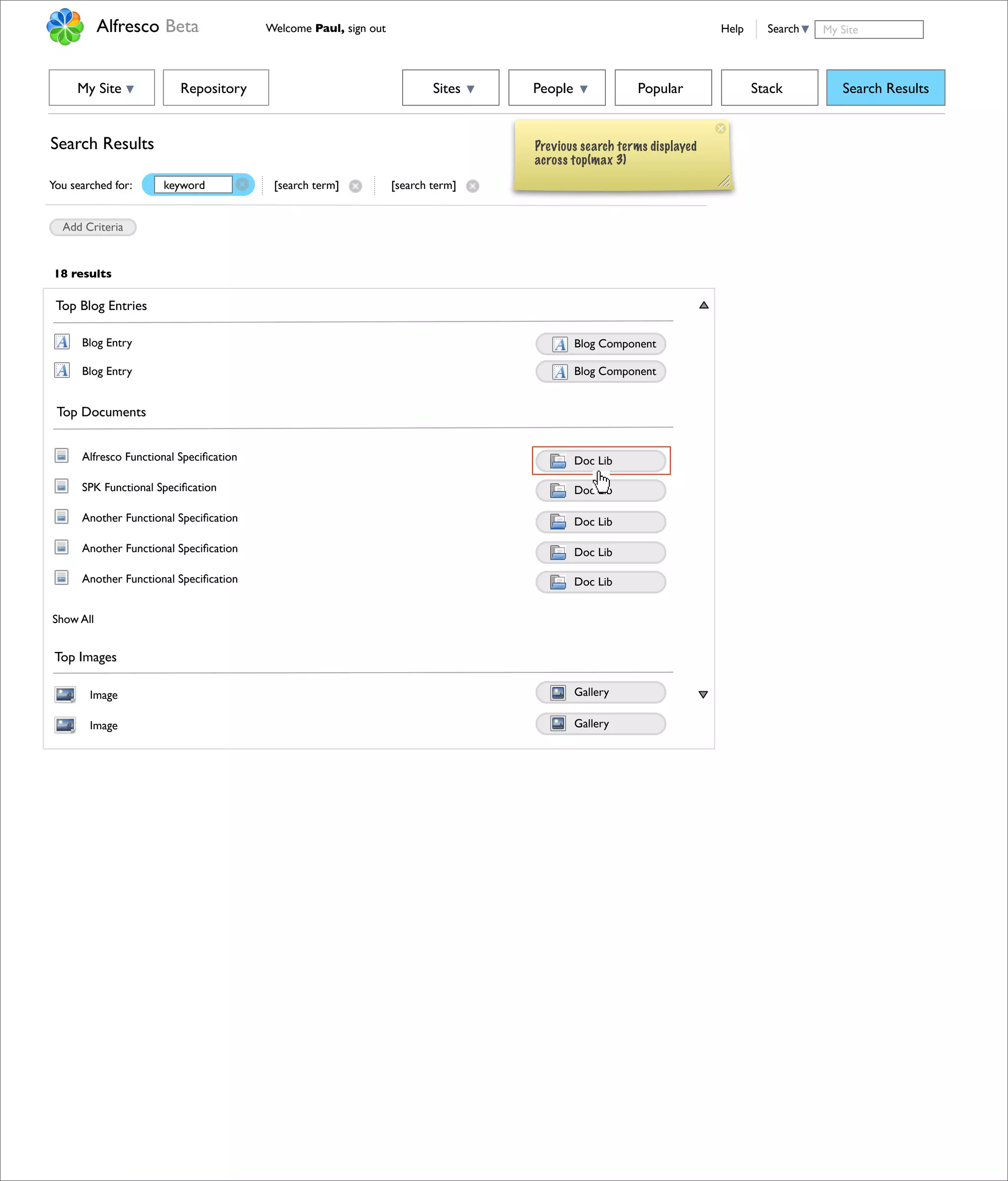Go to the Repository tab
This screenshot has height=1181, width=1008.
click(x=216, y=88)
